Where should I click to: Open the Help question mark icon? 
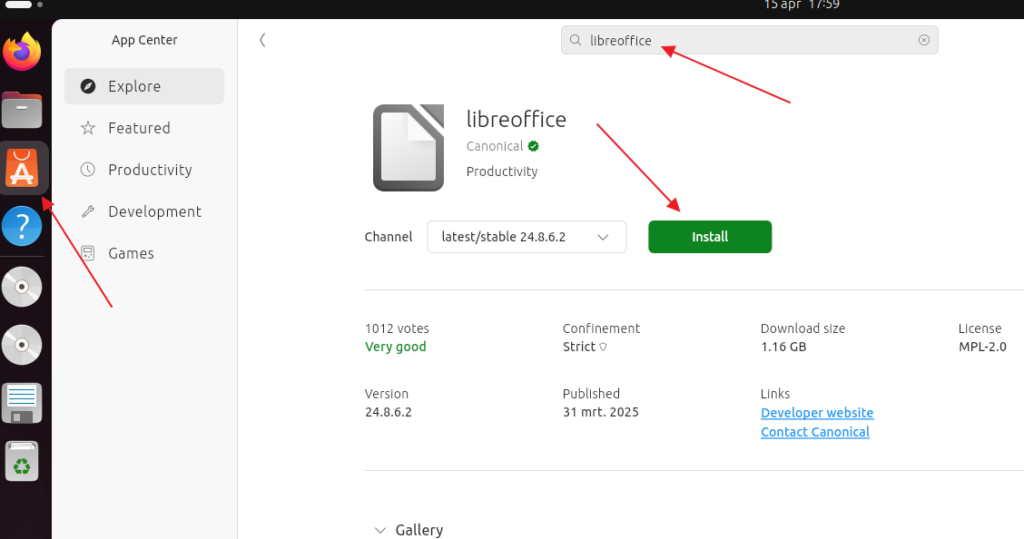pyautogui.click(x=22, y=227)
